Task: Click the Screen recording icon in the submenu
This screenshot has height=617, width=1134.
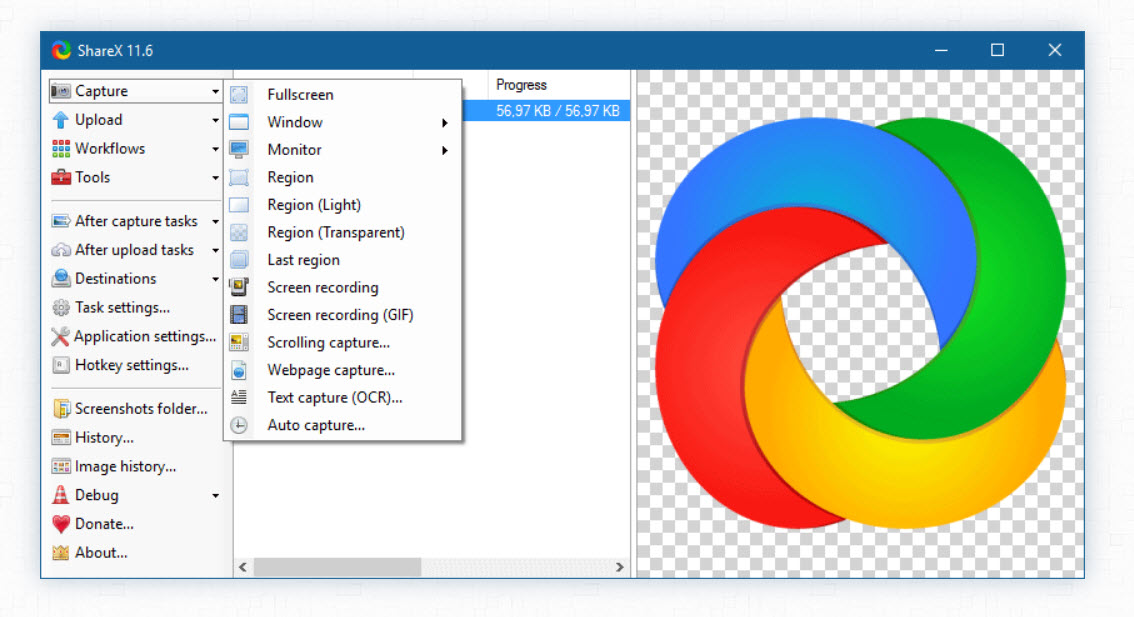Action: coord(239,287)
